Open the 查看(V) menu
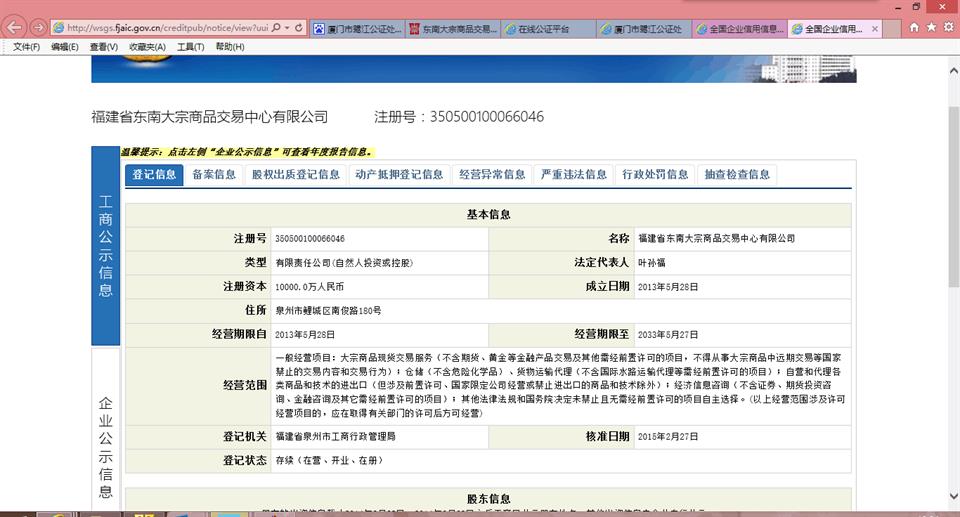Screen dimensions: 960x517 pos(103,47)
